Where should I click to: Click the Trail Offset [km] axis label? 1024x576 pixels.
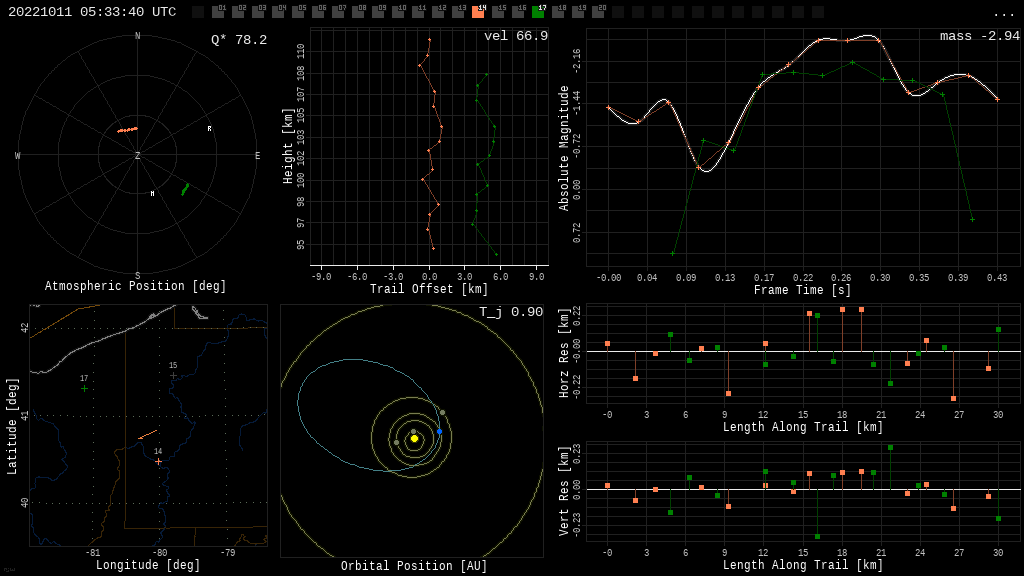[x=428, y=289]
